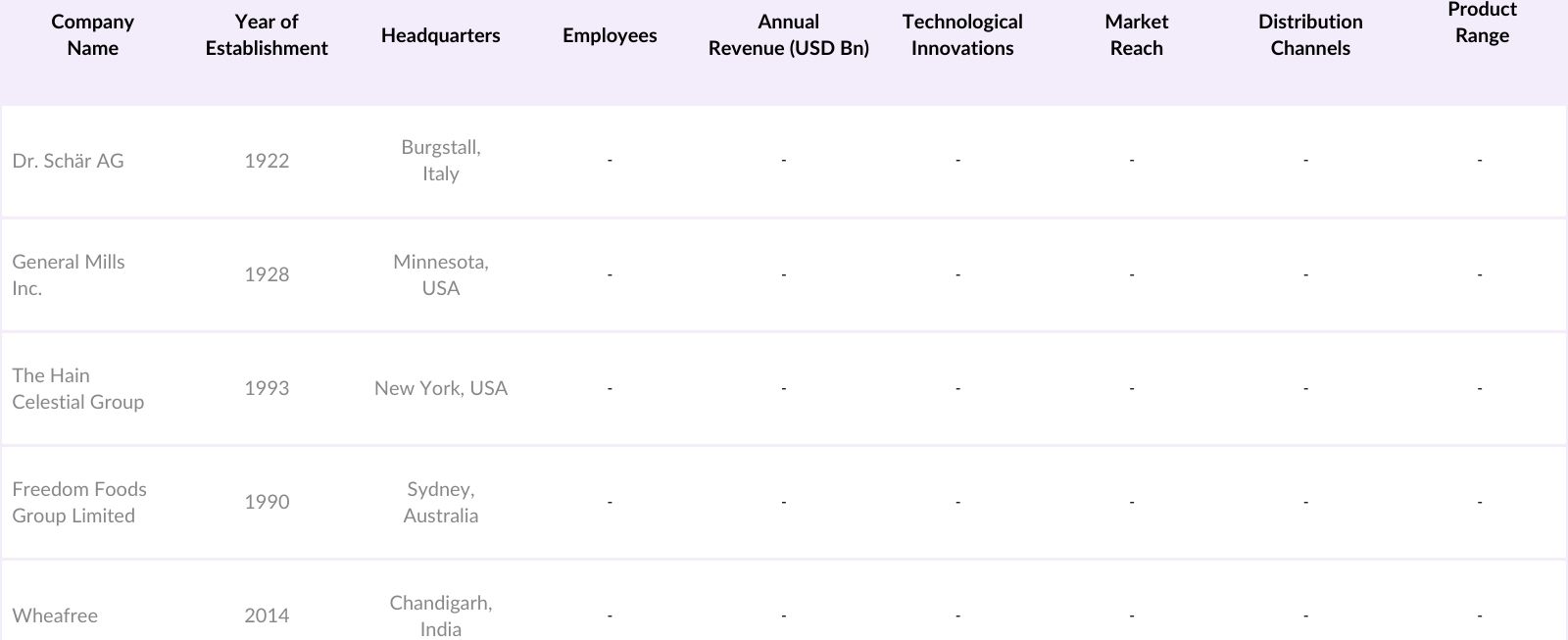Click the Market Reach column header
Screen dimensions: 1568x640
click(1136, 35)
